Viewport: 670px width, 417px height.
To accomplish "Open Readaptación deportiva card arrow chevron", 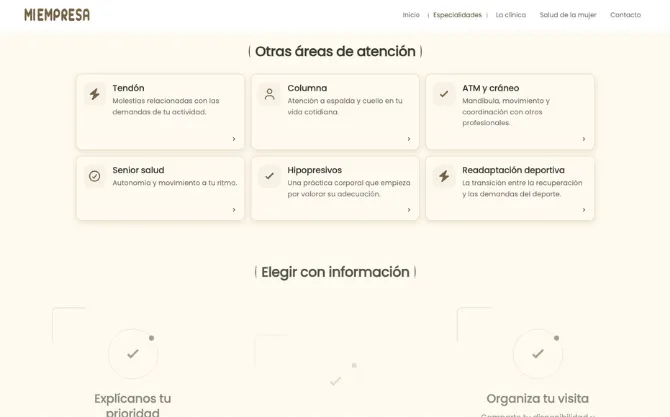I will tap(584, 210).
